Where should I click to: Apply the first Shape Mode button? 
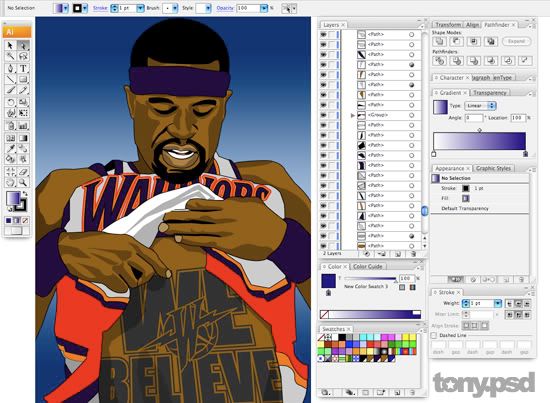coord(439,41)
